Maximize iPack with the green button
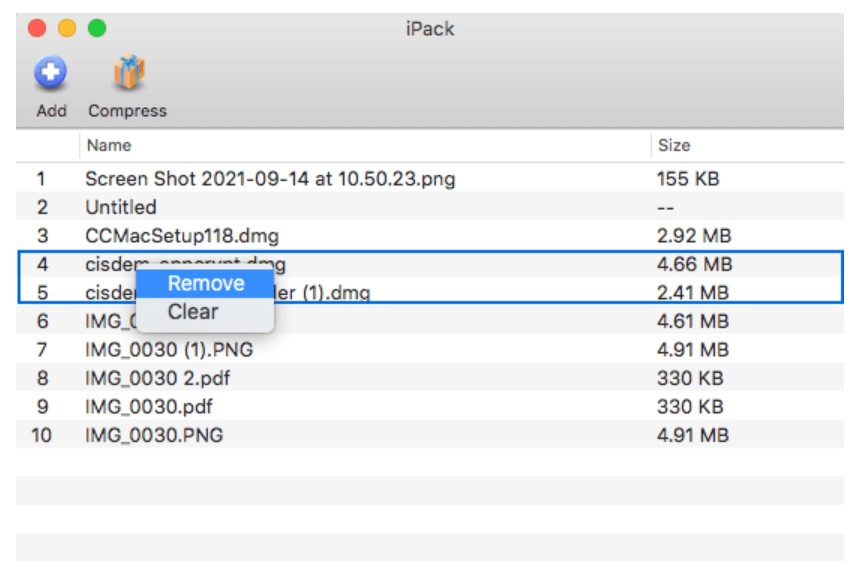867x561 pixels. pos(97,28)
